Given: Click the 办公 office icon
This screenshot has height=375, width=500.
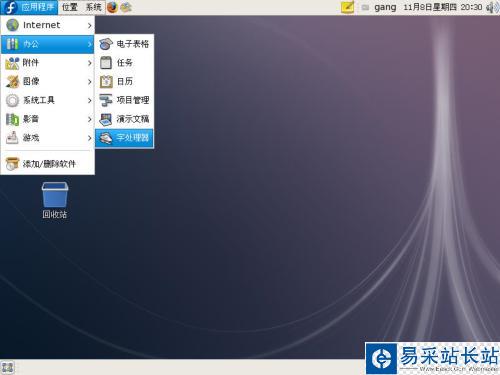Looking at the screenshot, I should tap(12, 44).
